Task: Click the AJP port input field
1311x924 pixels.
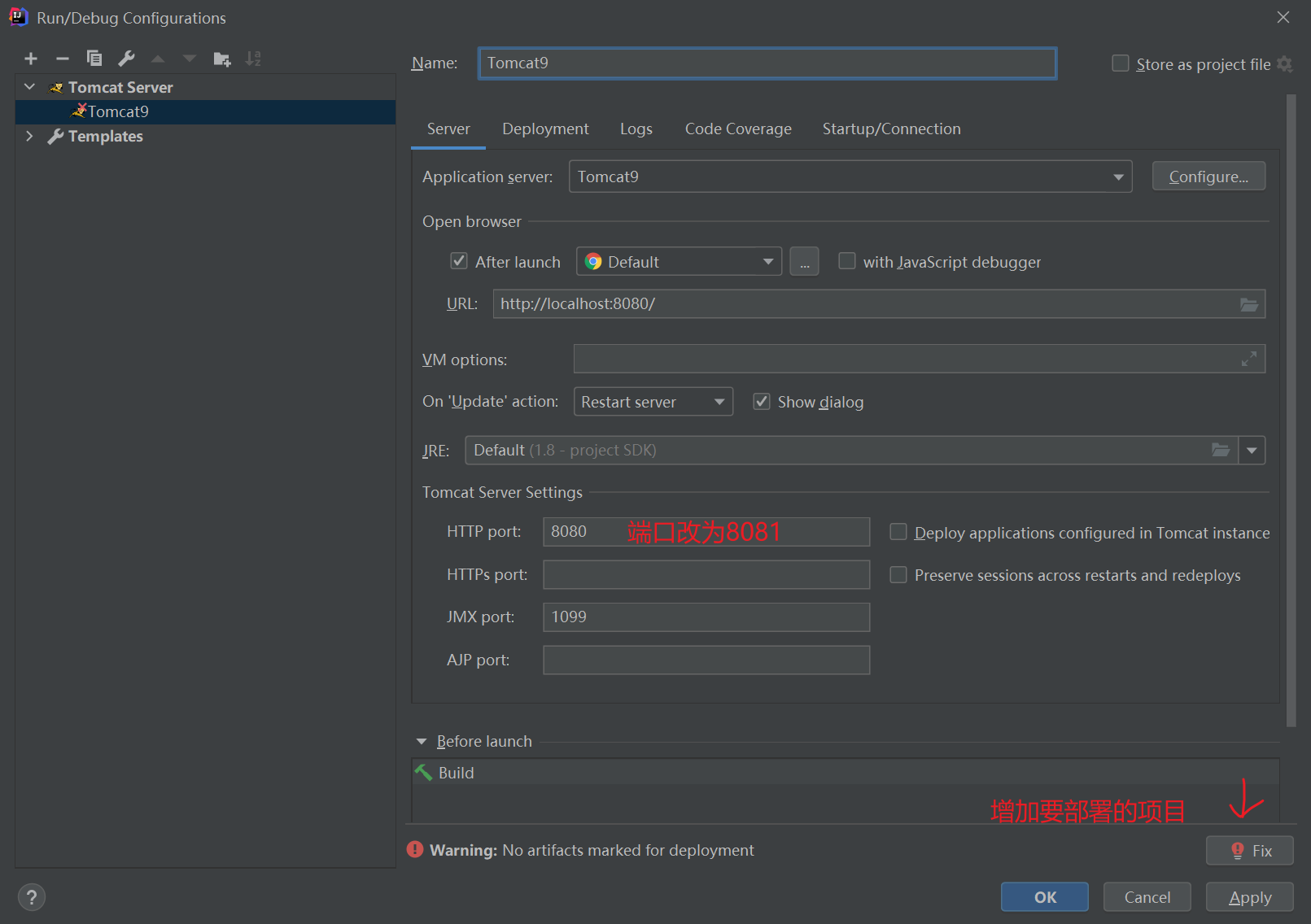Action: click(x=706, y=660)
